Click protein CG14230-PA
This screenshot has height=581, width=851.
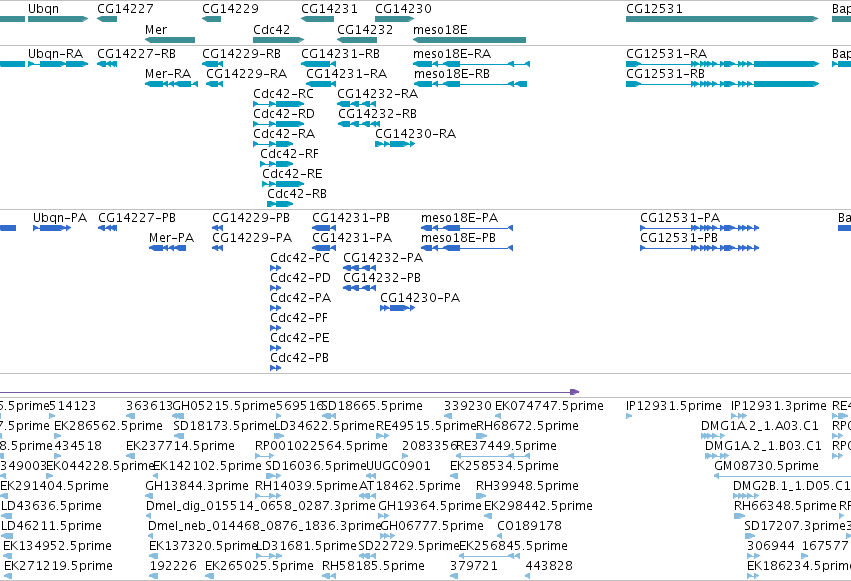[x=420, y=298]
